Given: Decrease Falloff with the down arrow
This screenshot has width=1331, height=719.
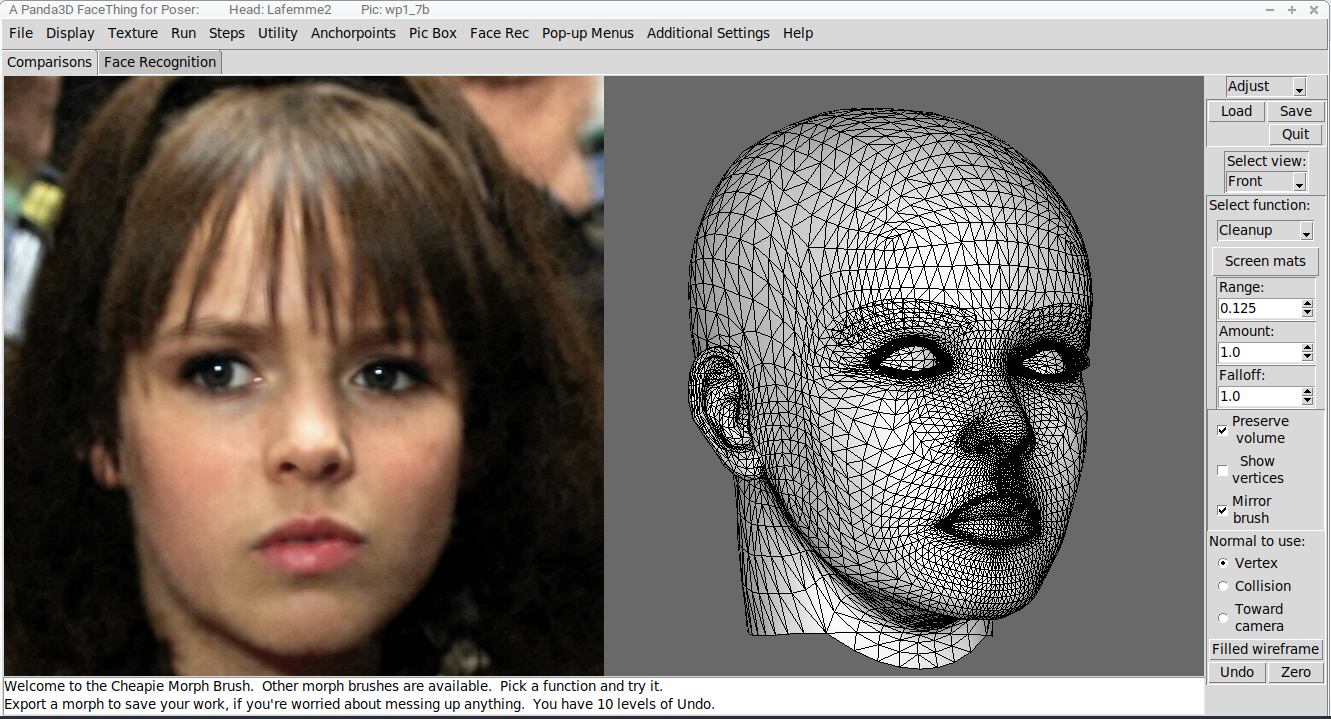Looking at the screenshot, I should 1307,401.
